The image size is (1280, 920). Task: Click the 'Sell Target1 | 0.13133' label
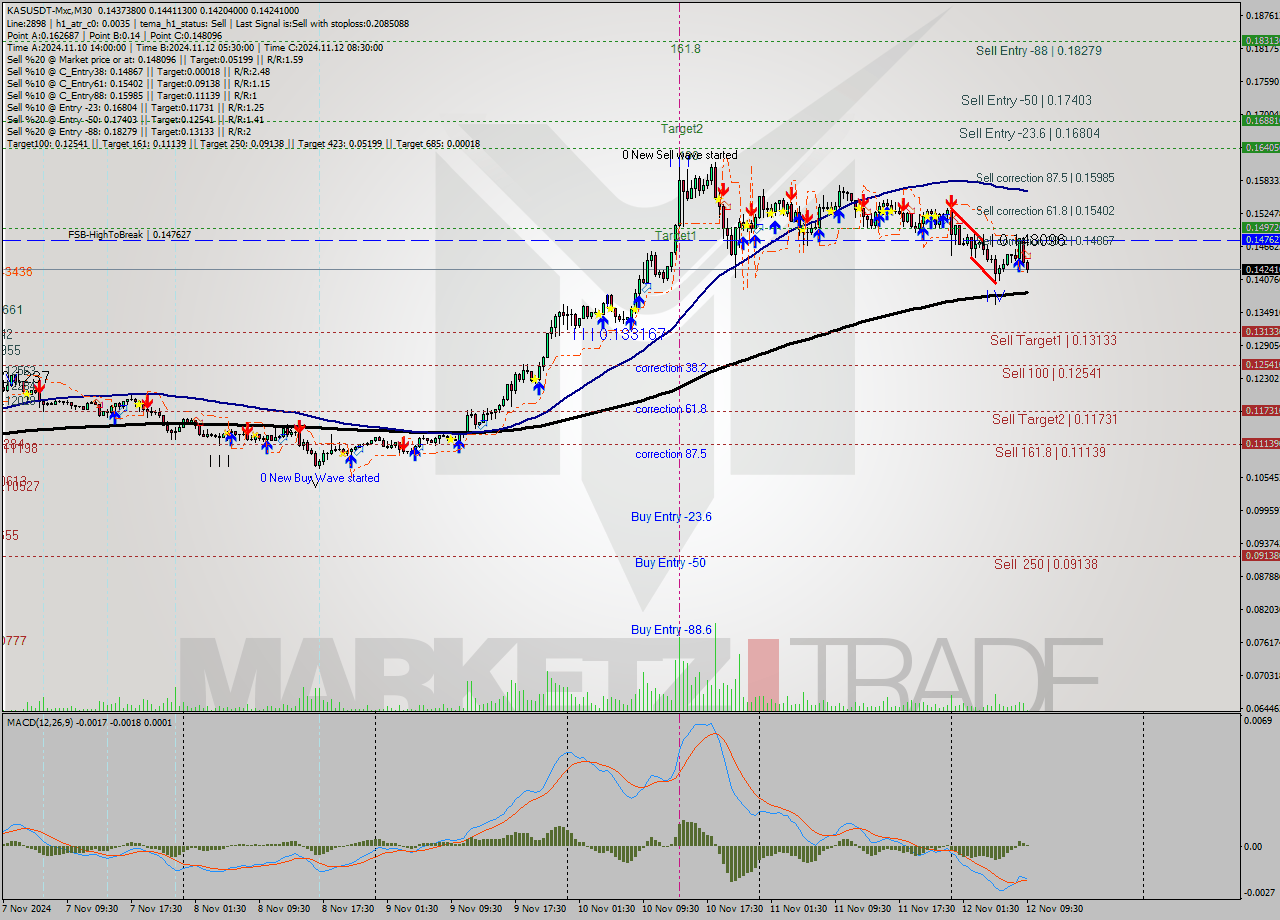coord(1053,340)
